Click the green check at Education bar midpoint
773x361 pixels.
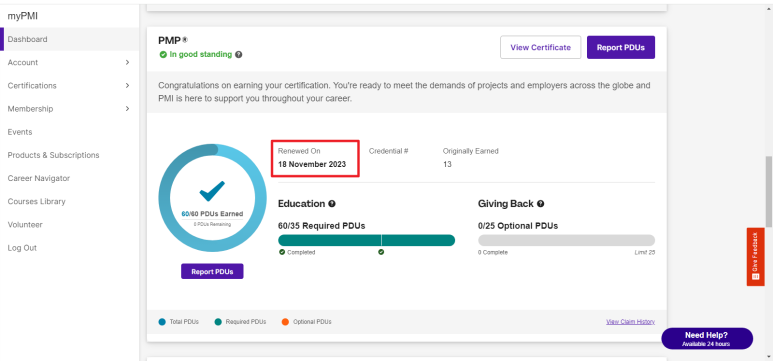point(381,252)
